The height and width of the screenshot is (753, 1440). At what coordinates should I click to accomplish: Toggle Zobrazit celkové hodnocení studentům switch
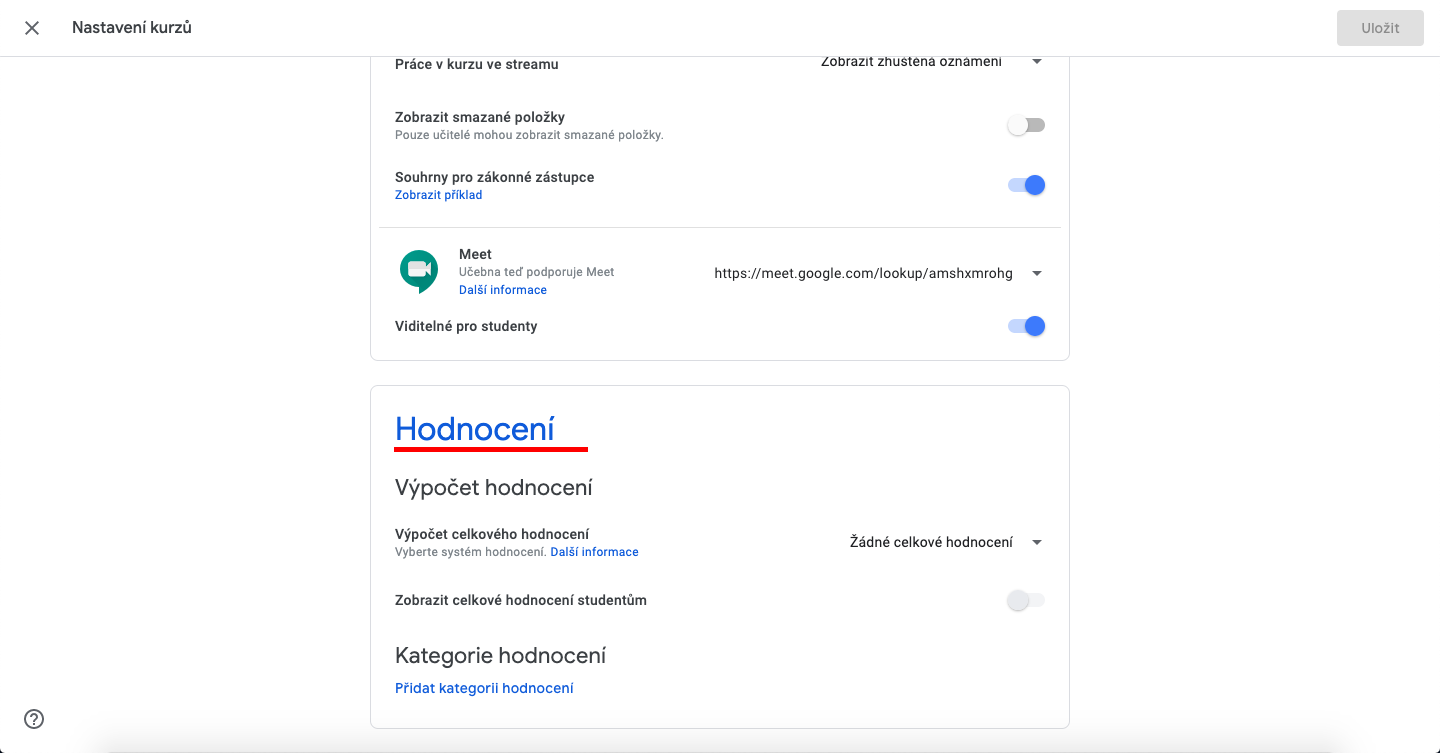pyautogui.click(x=1026, y=600)
